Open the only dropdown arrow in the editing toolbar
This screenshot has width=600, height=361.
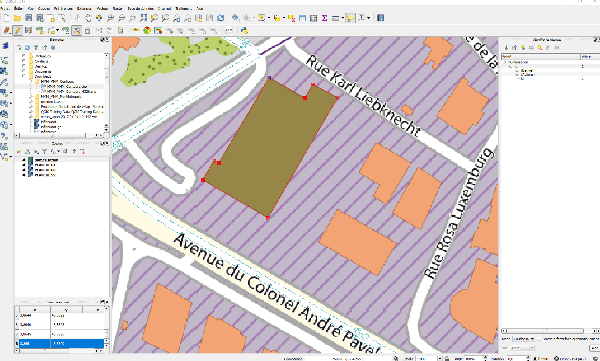click(x=57, y=30)
